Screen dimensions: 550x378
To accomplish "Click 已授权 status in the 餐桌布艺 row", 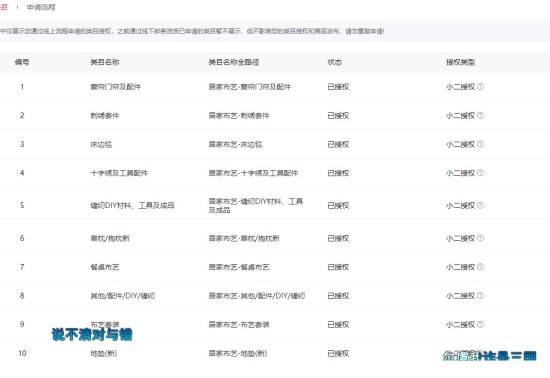I will (x=338, y=267).
